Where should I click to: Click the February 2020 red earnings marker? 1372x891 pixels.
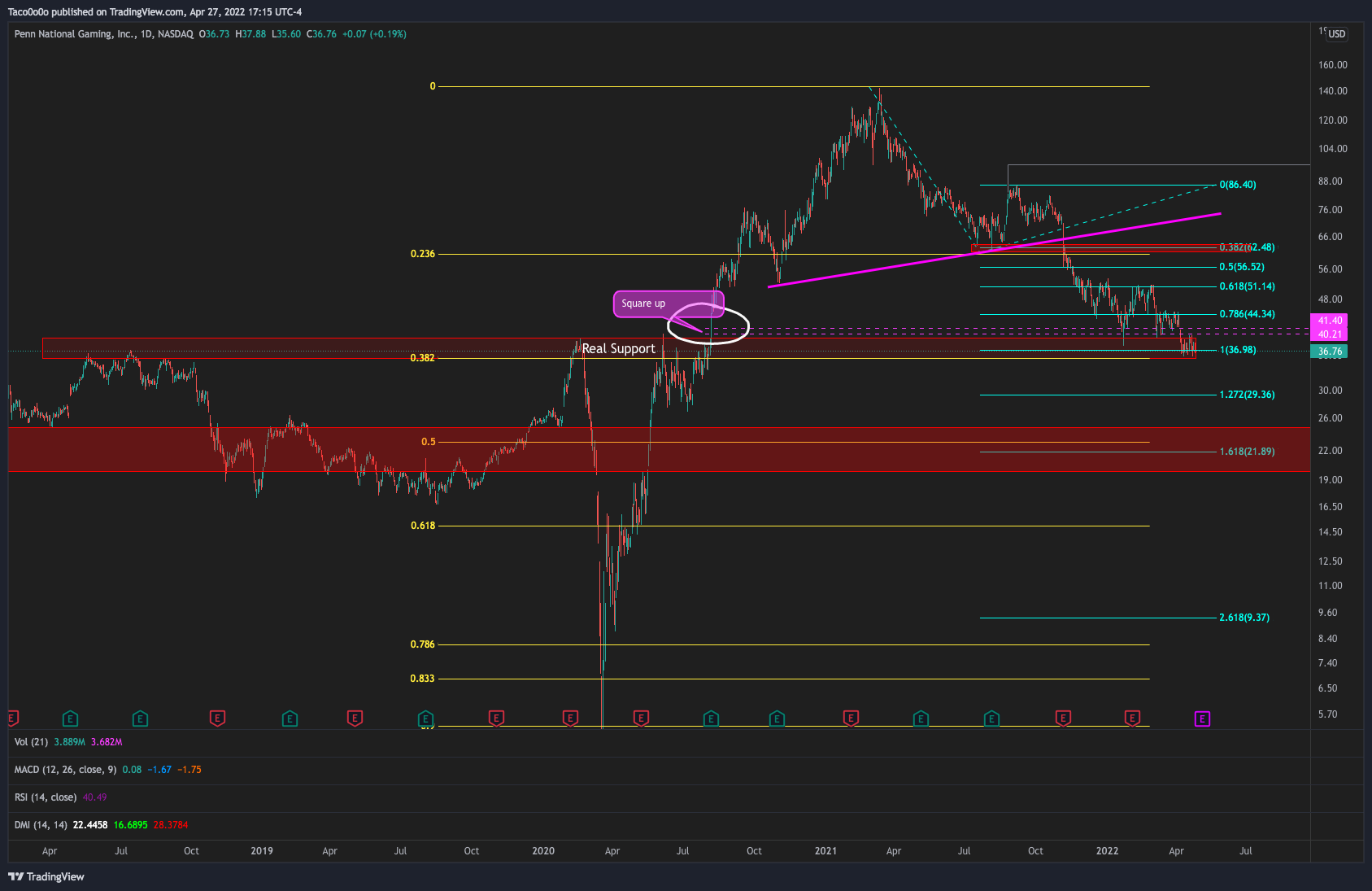[x=570, y=718]
